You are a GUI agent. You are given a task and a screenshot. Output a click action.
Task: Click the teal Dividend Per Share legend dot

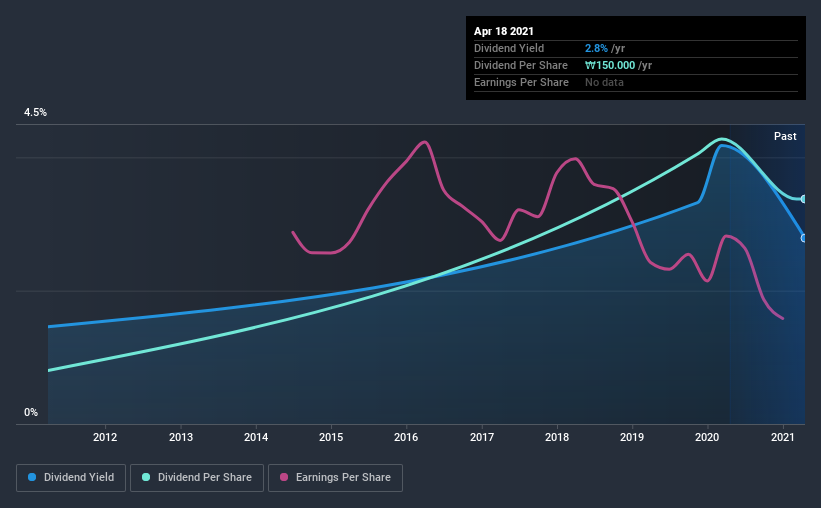(146, 477)
